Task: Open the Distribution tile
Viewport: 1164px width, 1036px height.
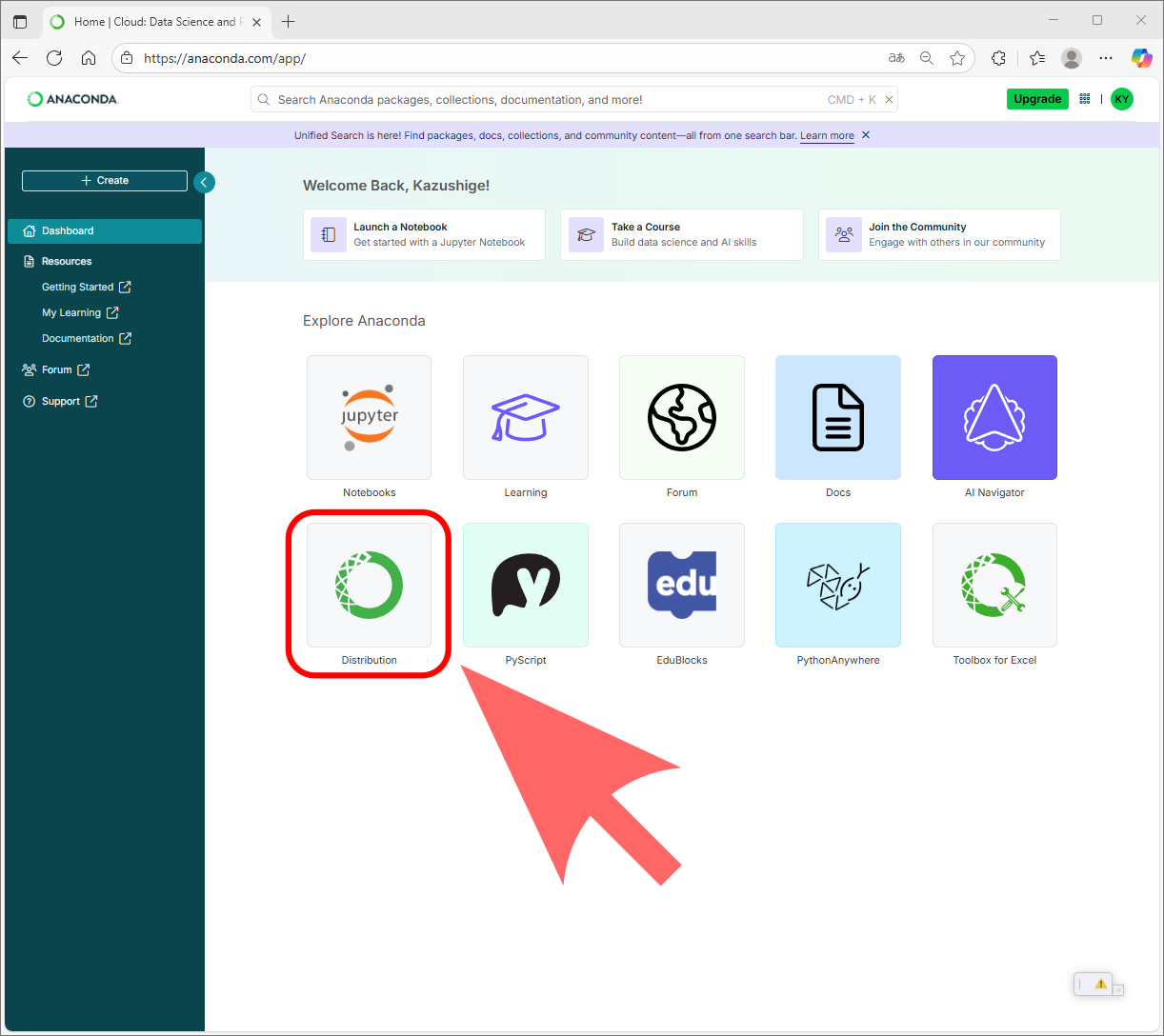Action: (x=369, y=585)
